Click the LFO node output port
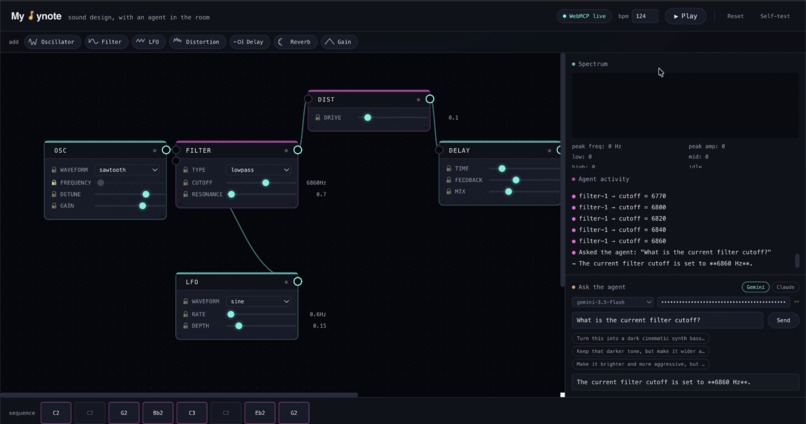The width and height of the screenshot is (806, 424). (x=298, y=282)
